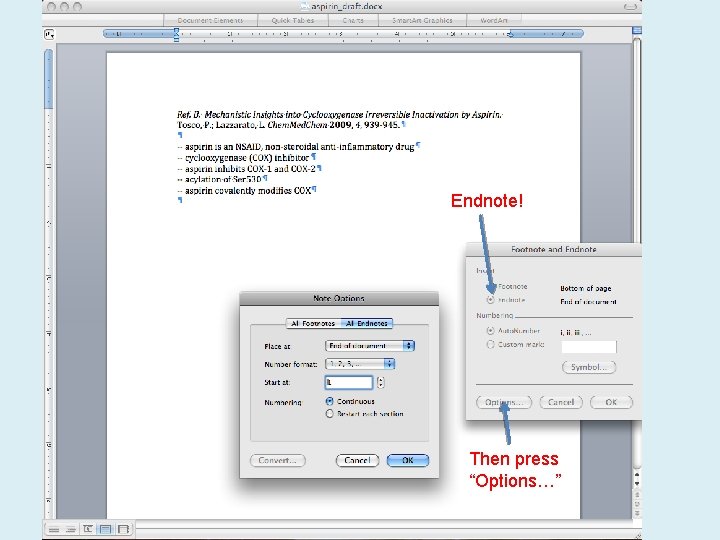720x540 pixels.
Task: Switch to All Endnotes tab
Action: (x=366, y=323)
